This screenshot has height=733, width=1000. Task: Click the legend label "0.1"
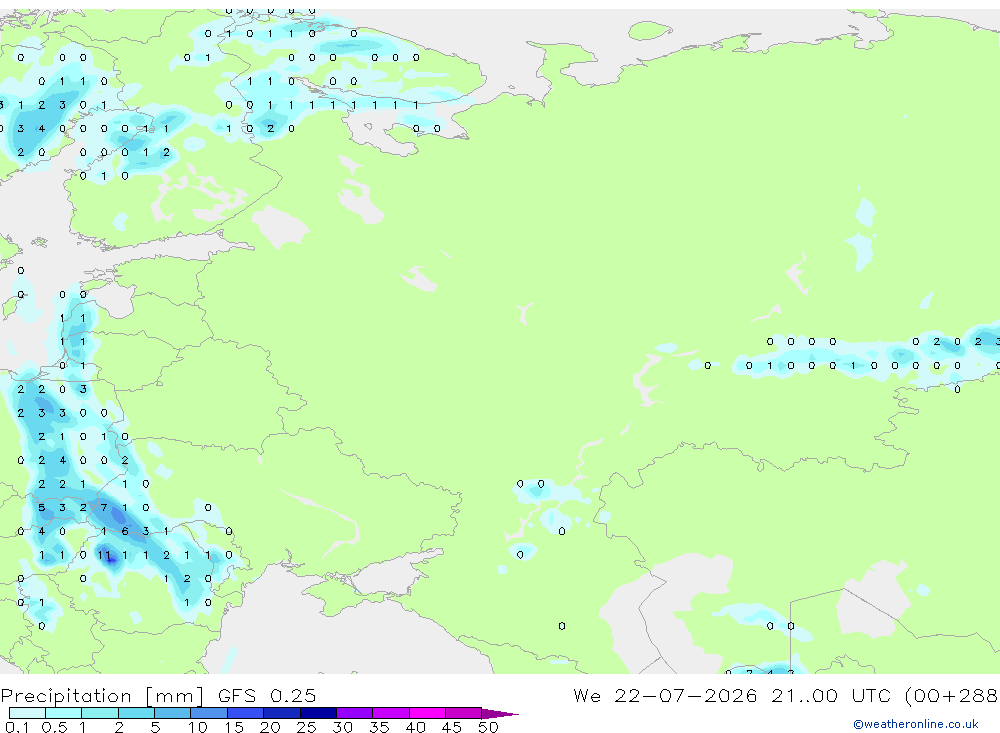[17, 727]
